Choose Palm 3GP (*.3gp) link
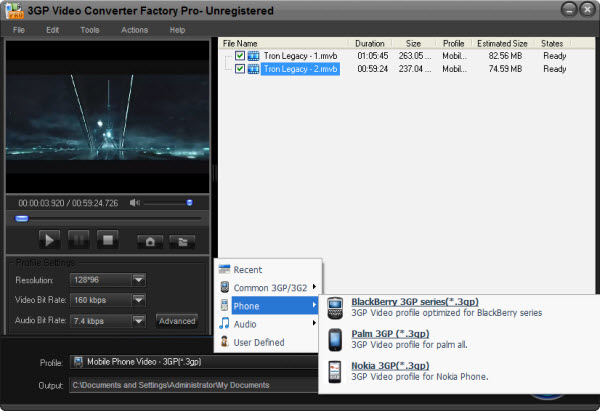This screenshot has height=411, width=600. pos(390,333)
